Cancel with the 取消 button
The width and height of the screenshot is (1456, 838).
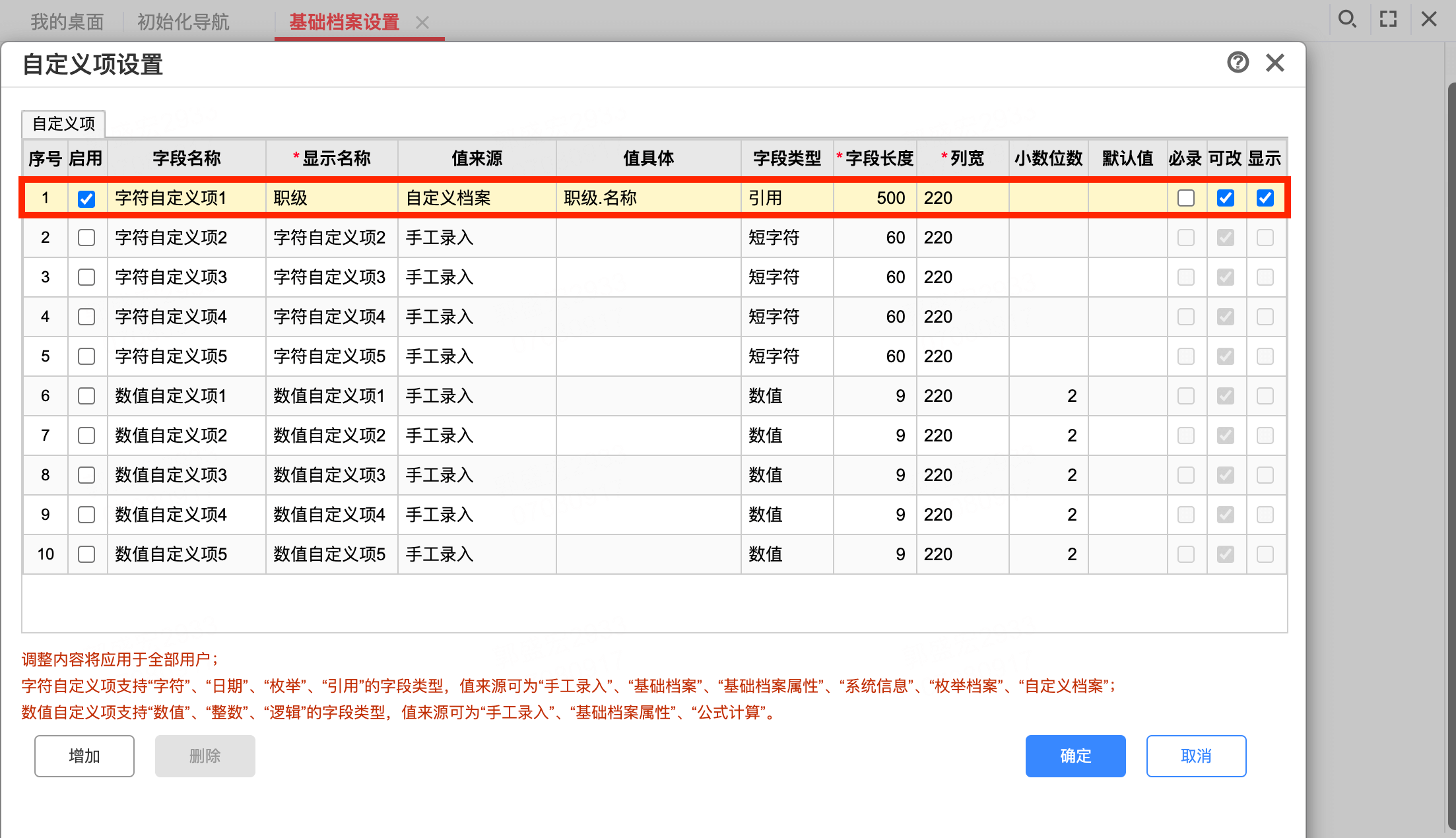coord(1197,756)
